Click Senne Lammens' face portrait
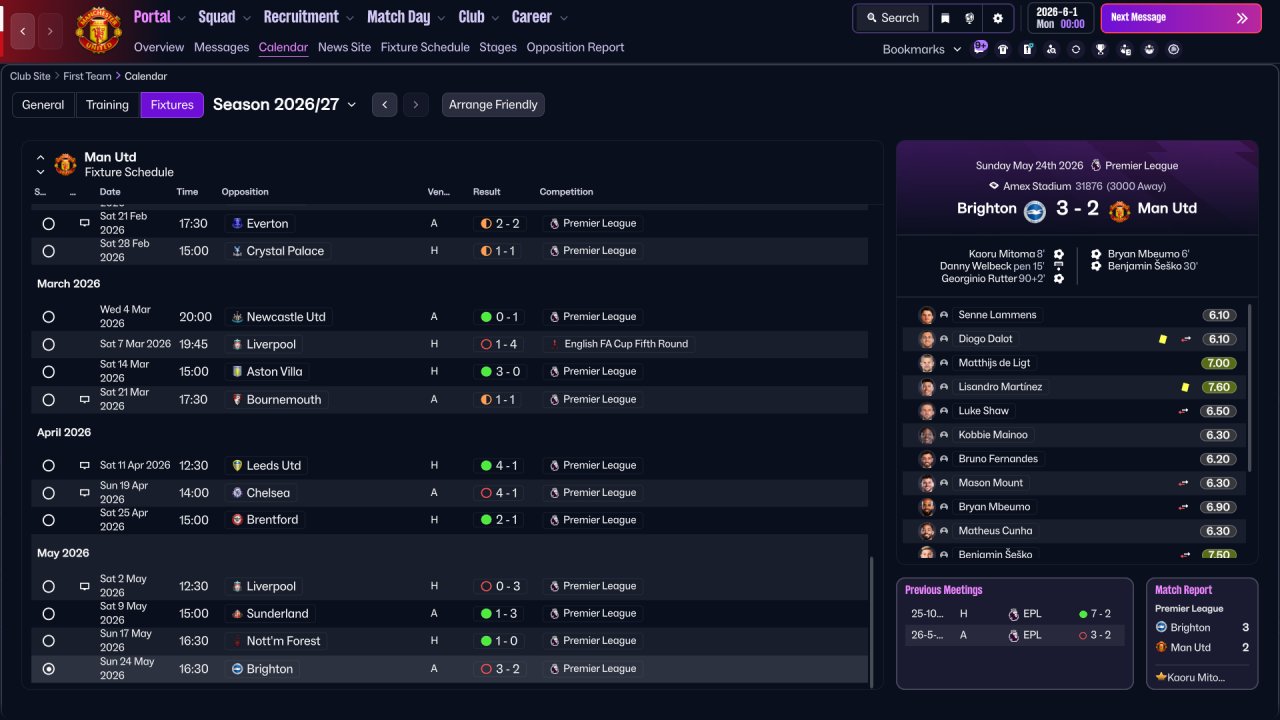 click(x=927, y=315)
